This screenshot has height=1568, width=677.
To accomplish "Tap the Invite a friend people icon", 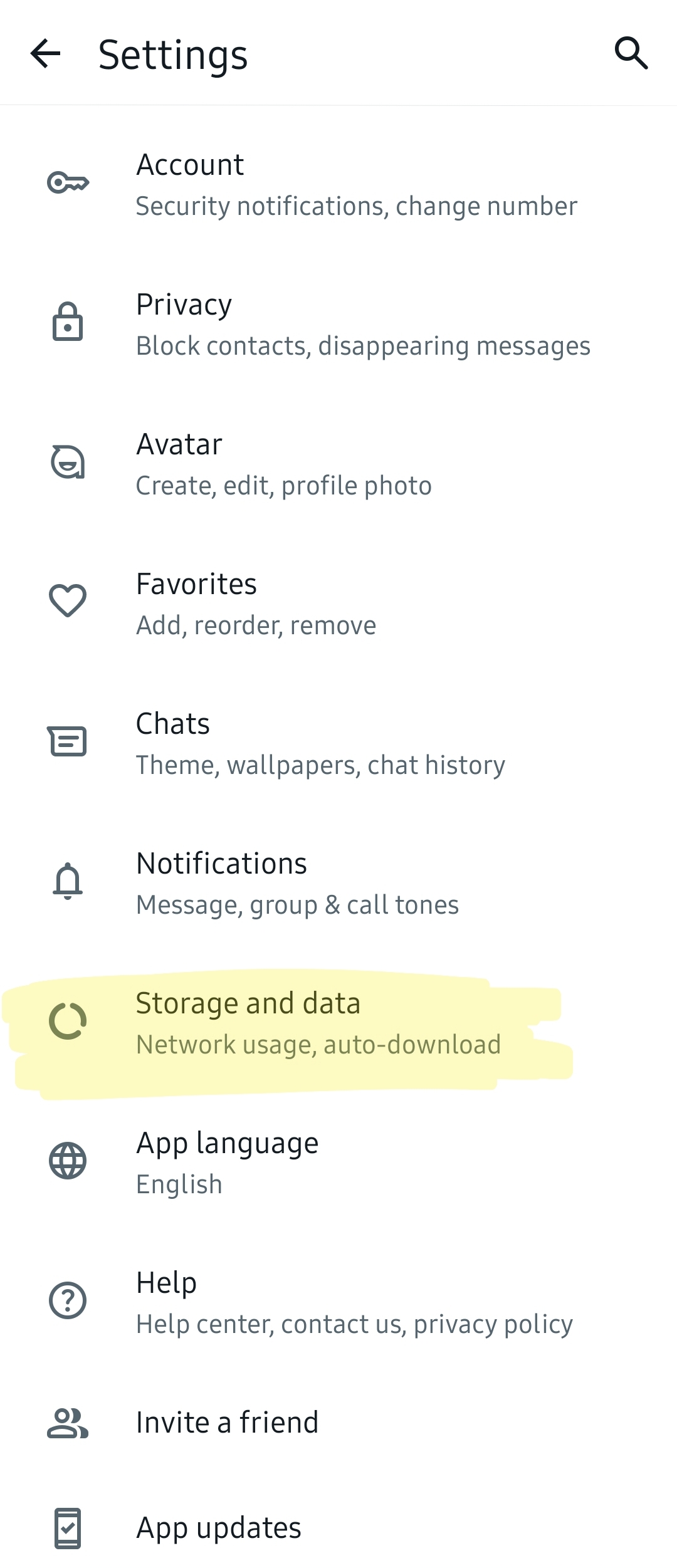I will pos(68,1423).
